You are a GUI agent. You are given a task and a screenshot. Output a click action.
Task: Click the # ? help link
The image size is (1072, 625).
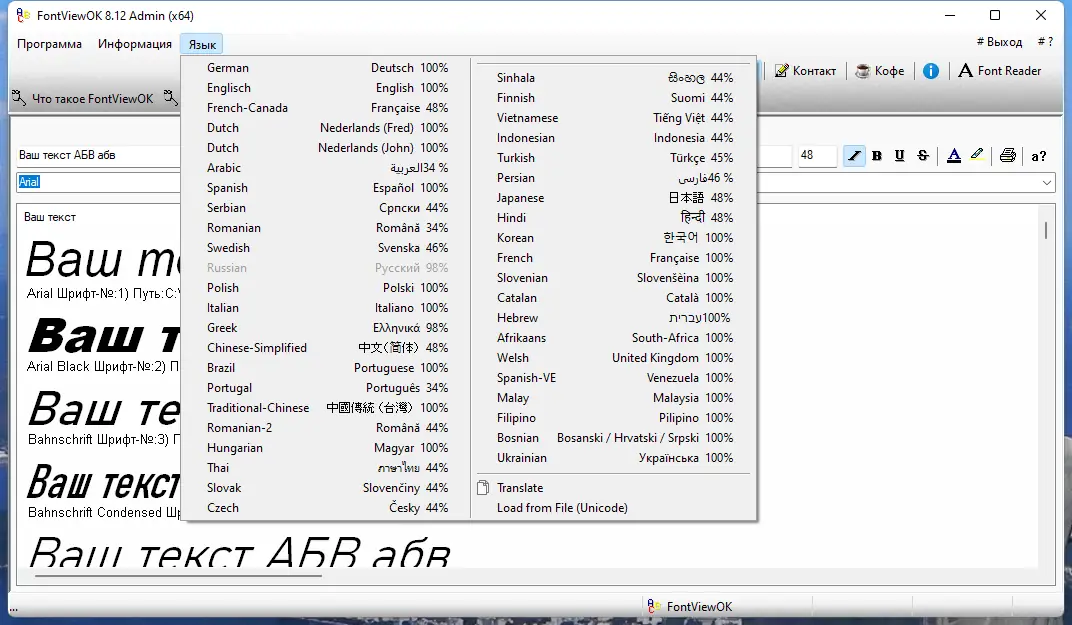[x=1045, y=42]
